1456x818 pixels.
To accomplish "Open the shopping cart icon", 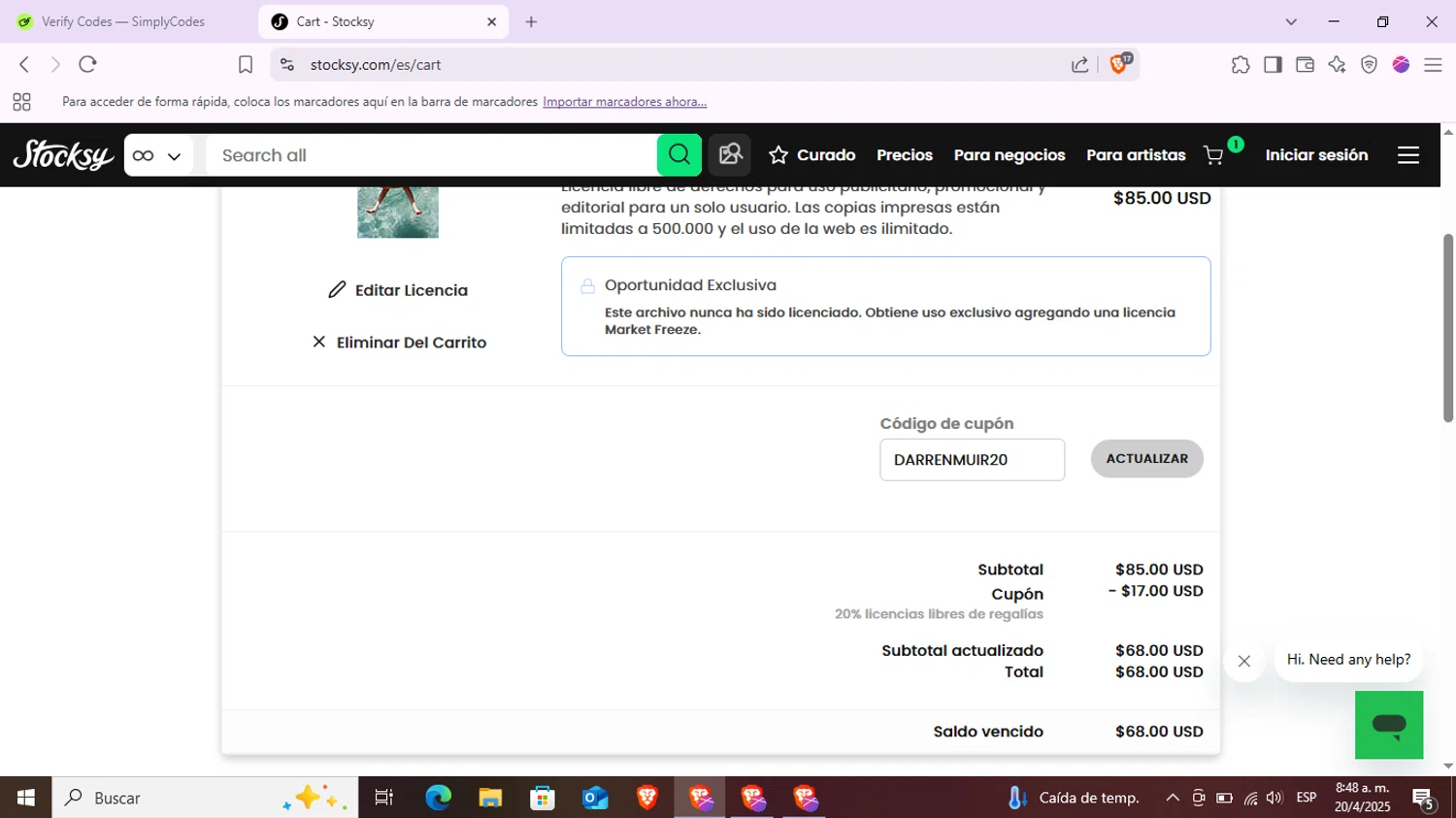I will tap(1215, 154).
